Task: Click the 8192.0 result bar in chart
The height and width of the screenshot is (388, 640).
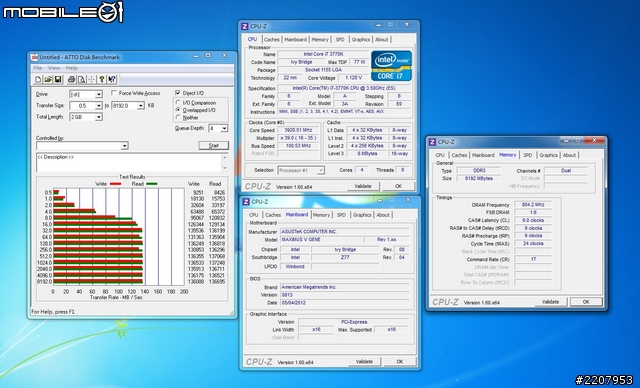Action: tap(98, 282)
